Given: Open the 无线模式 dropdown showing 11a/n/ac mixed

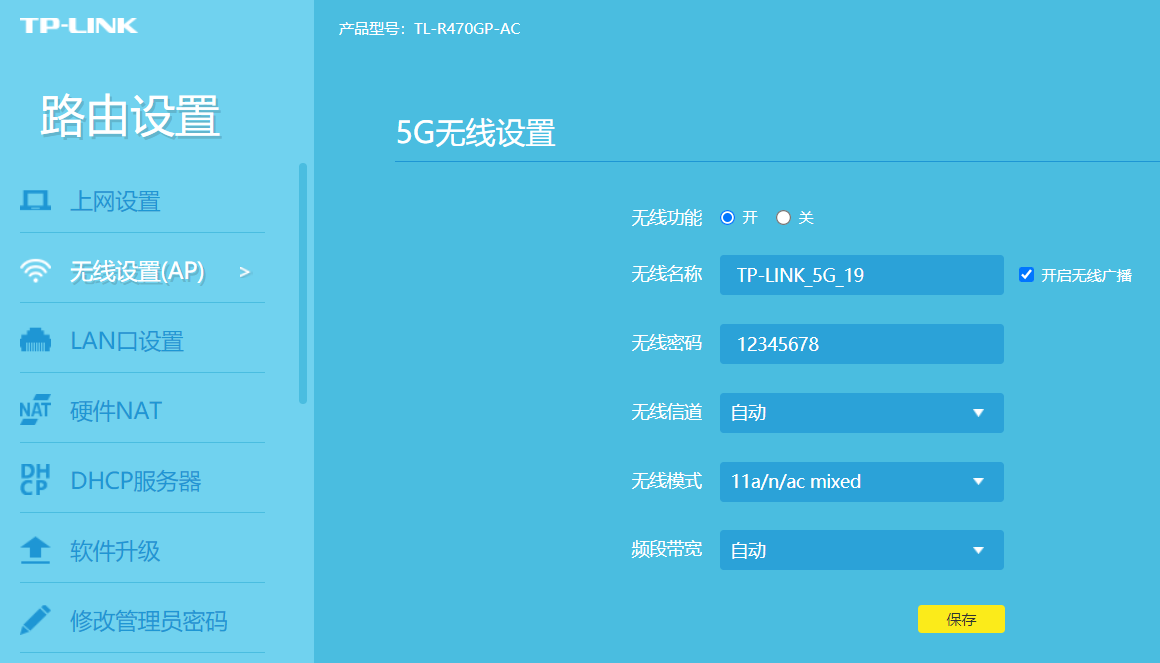Looking at the screenshot, I should pyautogui.click(x=861, y=481).
